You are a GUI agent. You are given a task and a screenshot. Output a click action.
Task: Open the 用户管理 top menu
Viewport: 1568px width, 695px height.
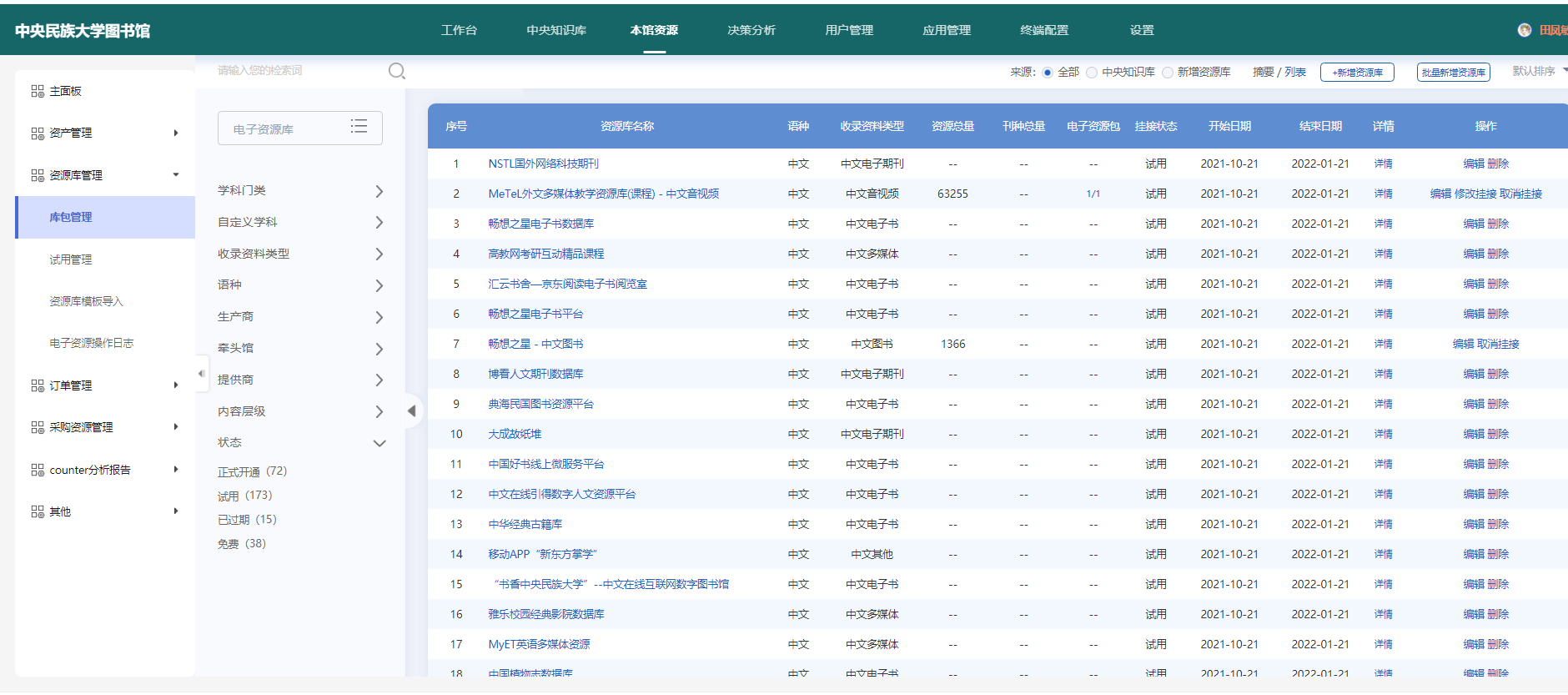coord(848,30)
